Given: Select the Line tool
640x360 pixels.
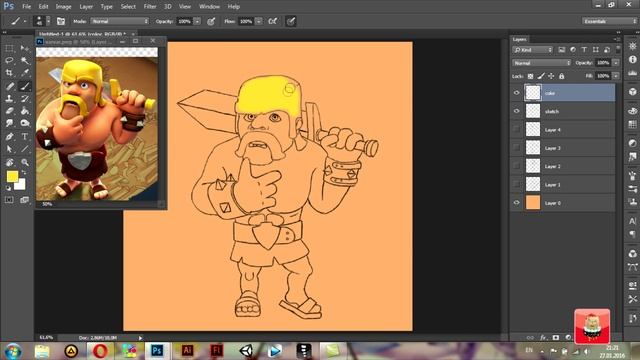Looking at the screenshot, I should coord(25,149).
